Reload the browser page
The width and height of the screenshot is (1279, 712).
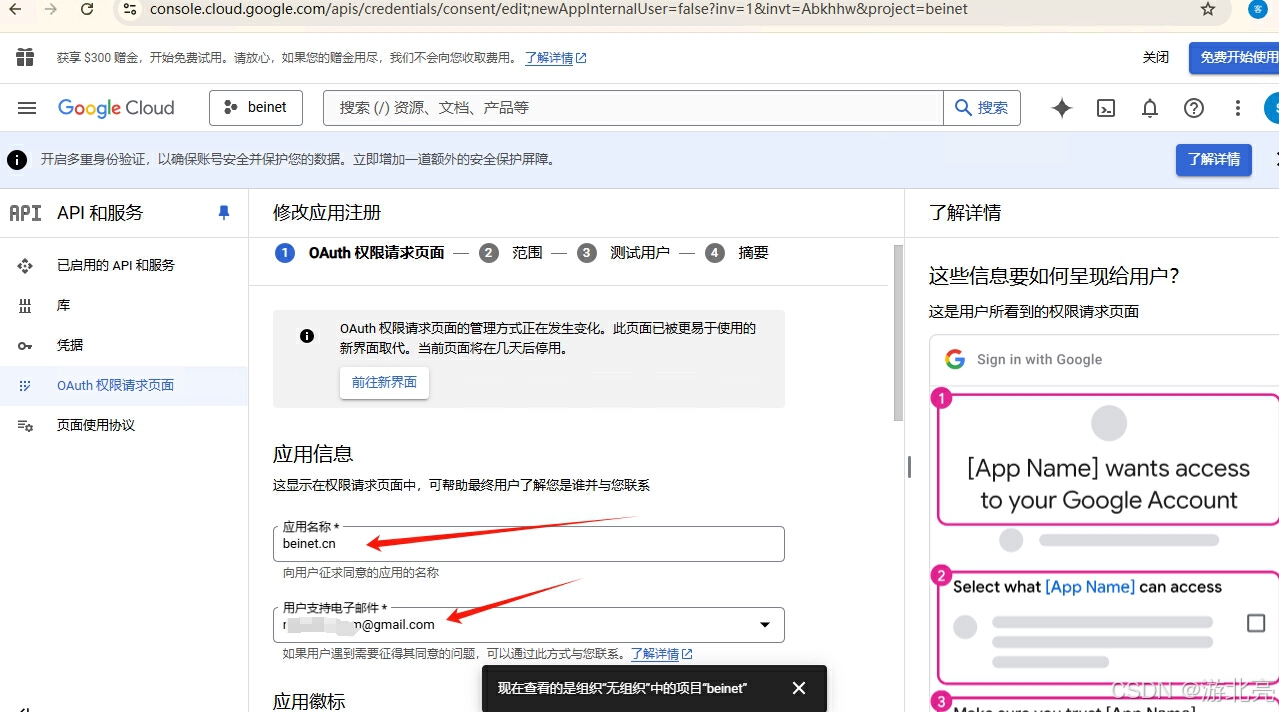(87, 9)
